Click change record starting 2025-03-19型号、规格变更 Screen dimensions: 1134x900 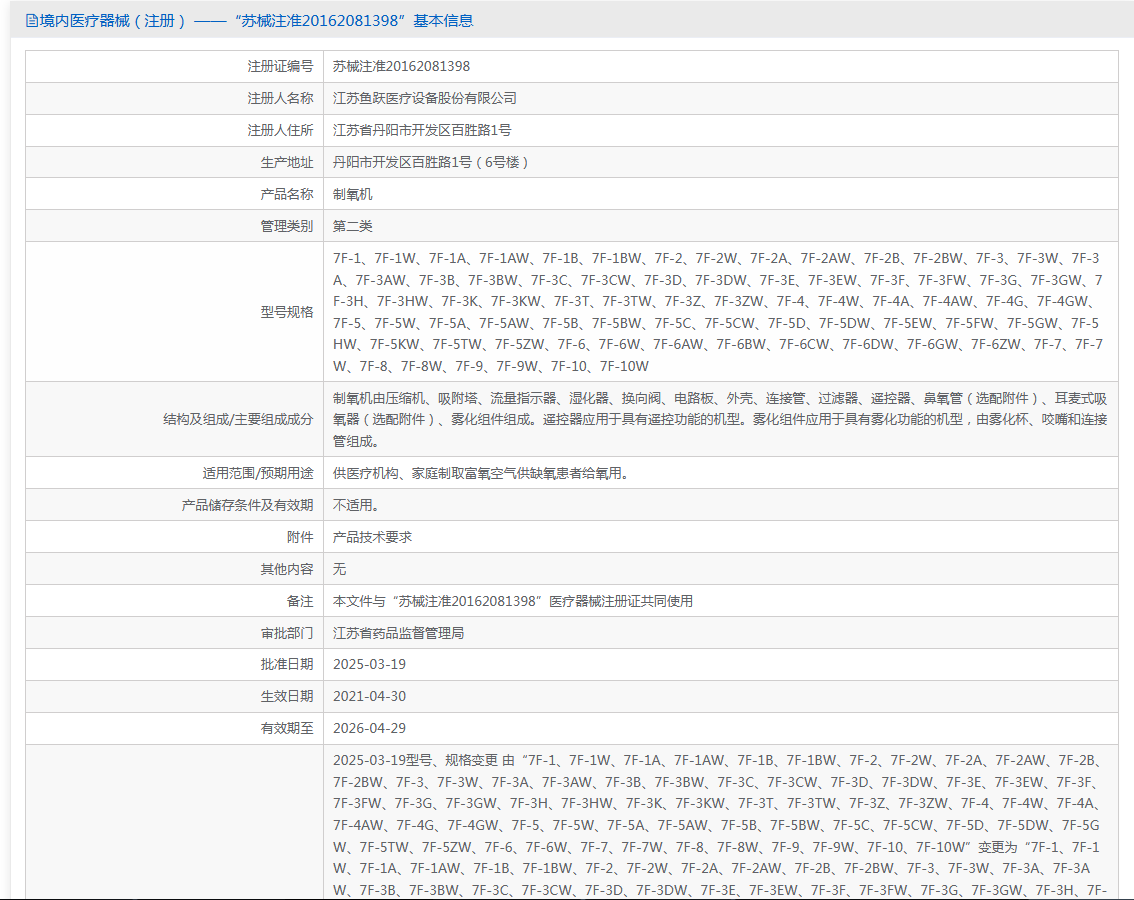click(720, 825)
